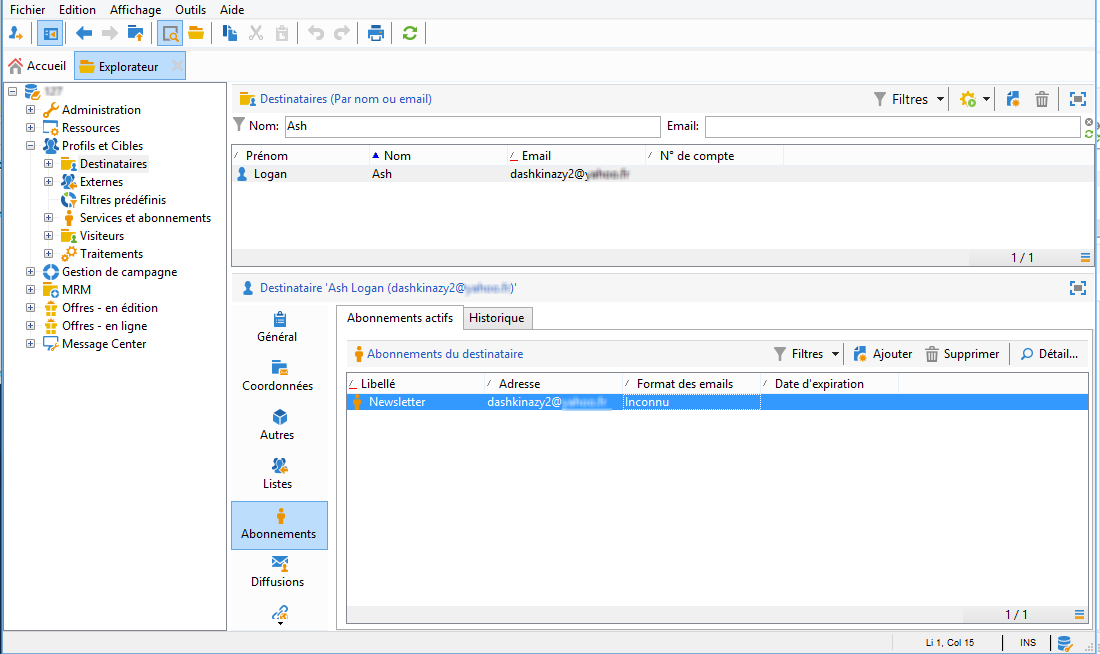Viewport: 1100px width, 654px height.
Task: Switch to the Accueil tab
Action: pos(37,66)
